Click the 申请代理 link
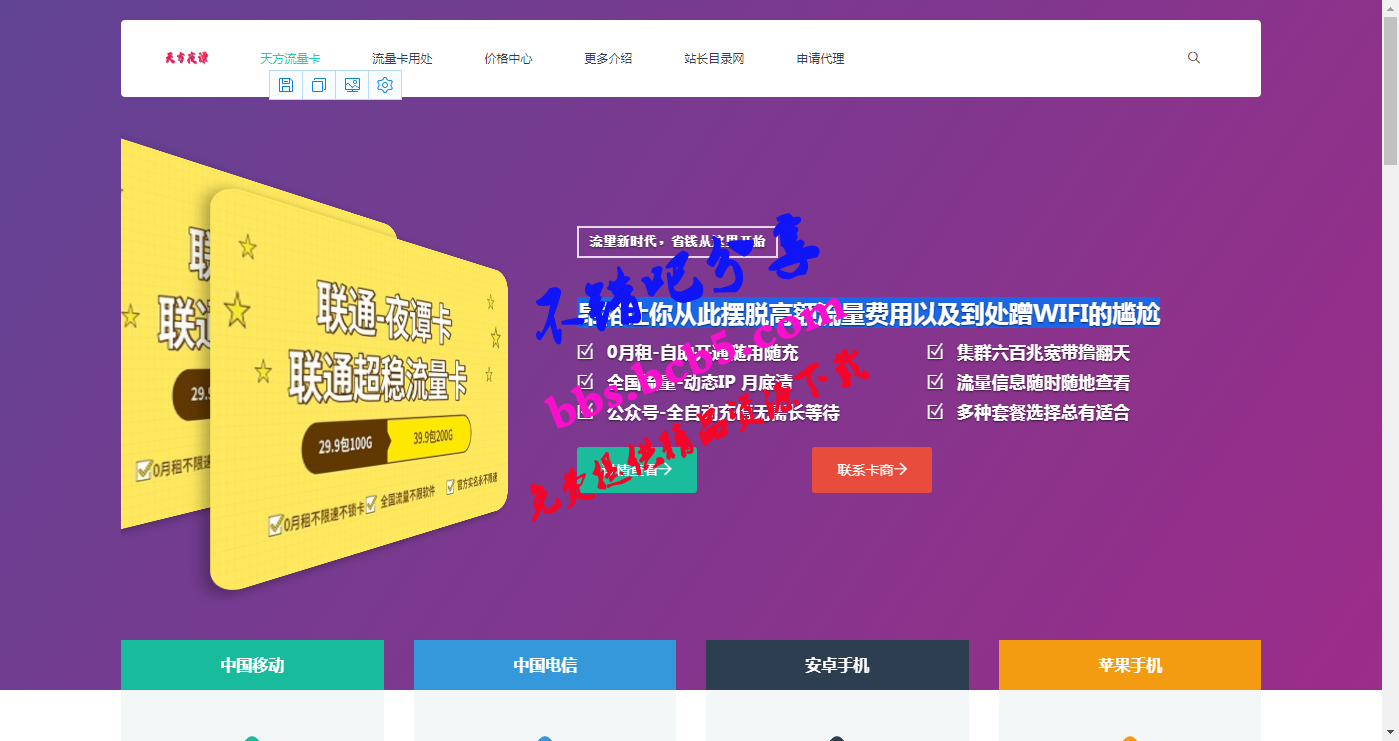Screen dimensions: 1399x741 pyautogui.click(x=820, y=59)
